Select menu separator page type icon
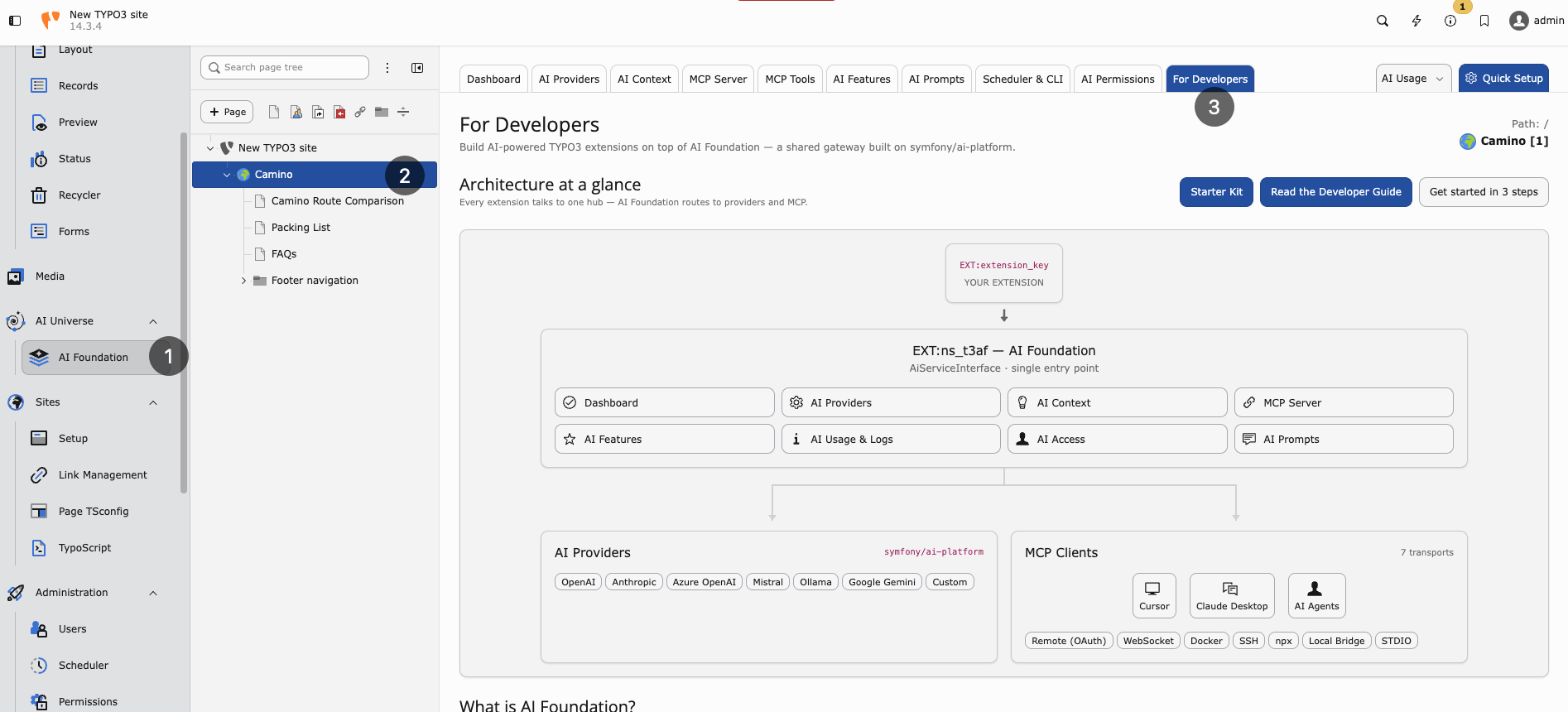Image resolution: width=1568 pixels, height=712 pixels. click(403, 112)
